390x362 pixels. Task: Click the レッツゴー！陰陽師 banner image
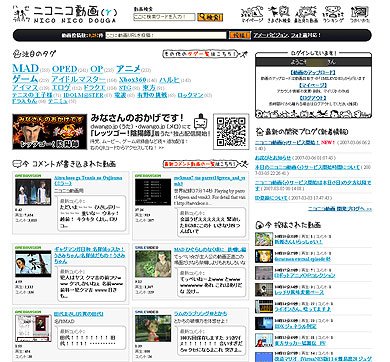(x=50, y=132)
